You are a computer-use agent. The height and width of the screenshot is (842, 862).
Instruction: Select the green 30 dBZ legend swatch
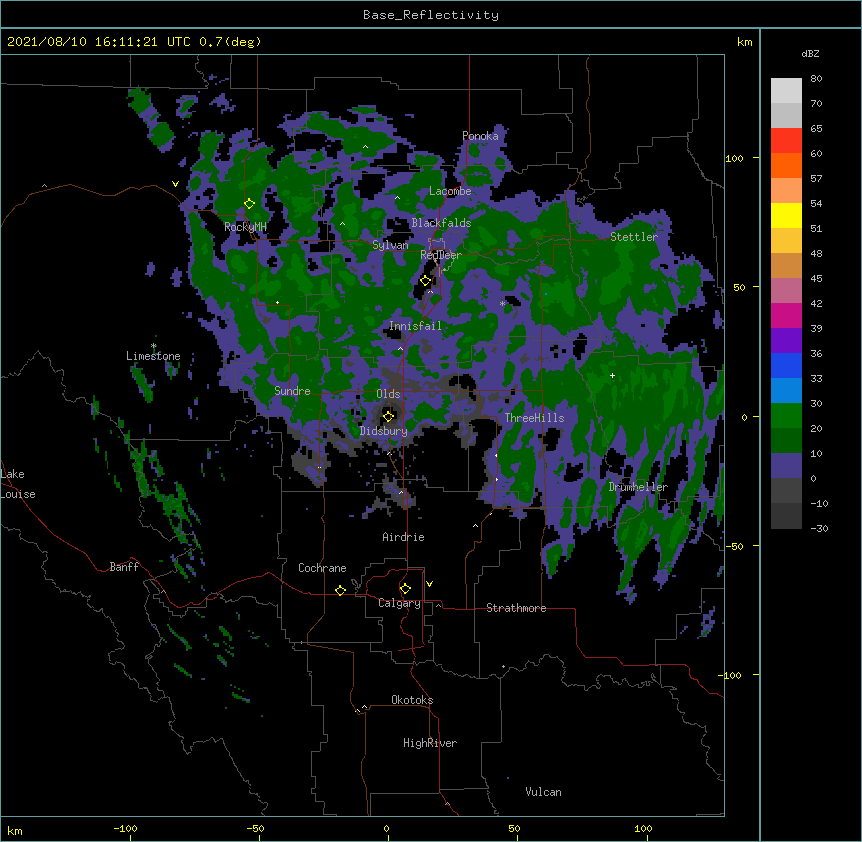pos(786,416)
